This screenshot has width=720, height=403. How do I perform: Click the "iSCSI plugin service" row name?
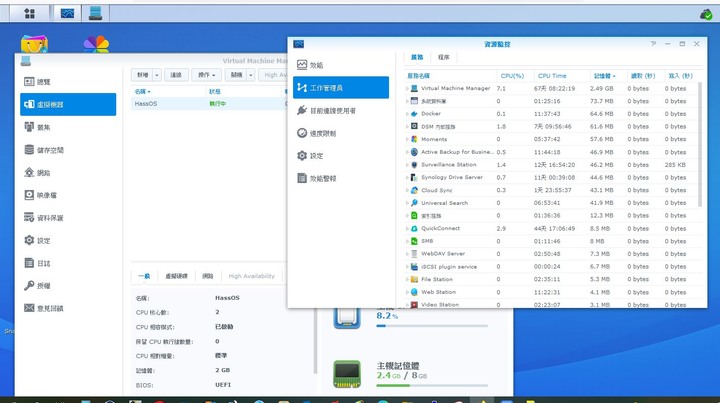pos(449,266)
